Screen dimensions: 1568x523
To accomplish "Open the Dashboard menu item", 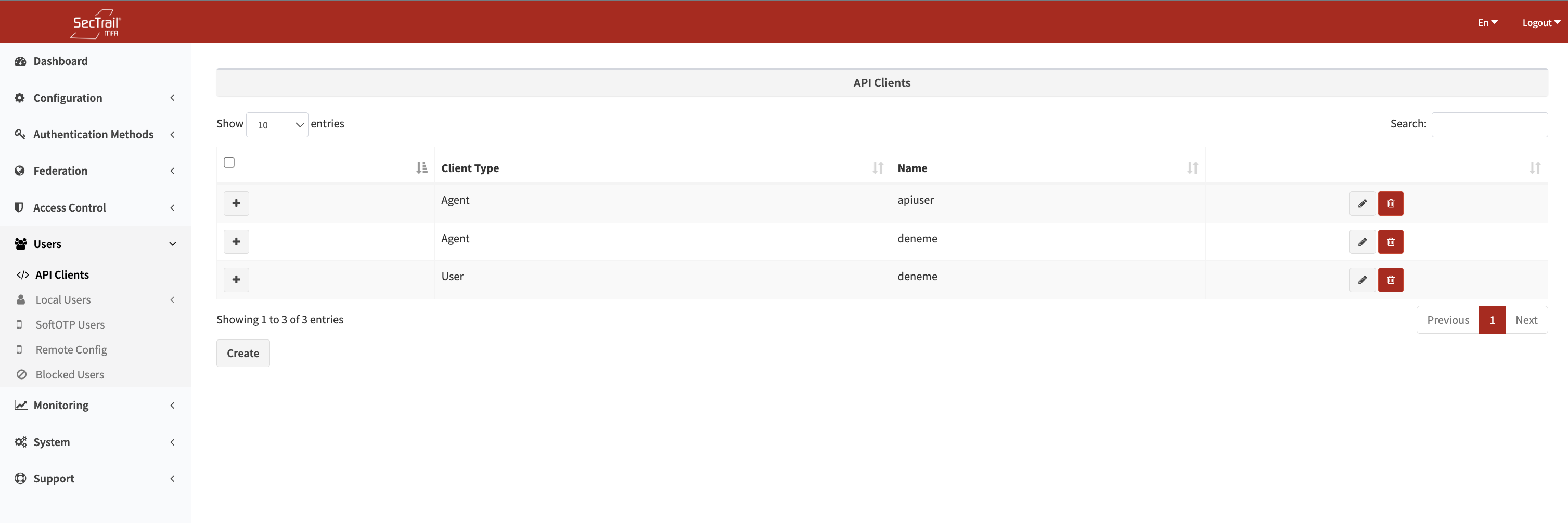I will pyautogui.click(x=60, y=61).
